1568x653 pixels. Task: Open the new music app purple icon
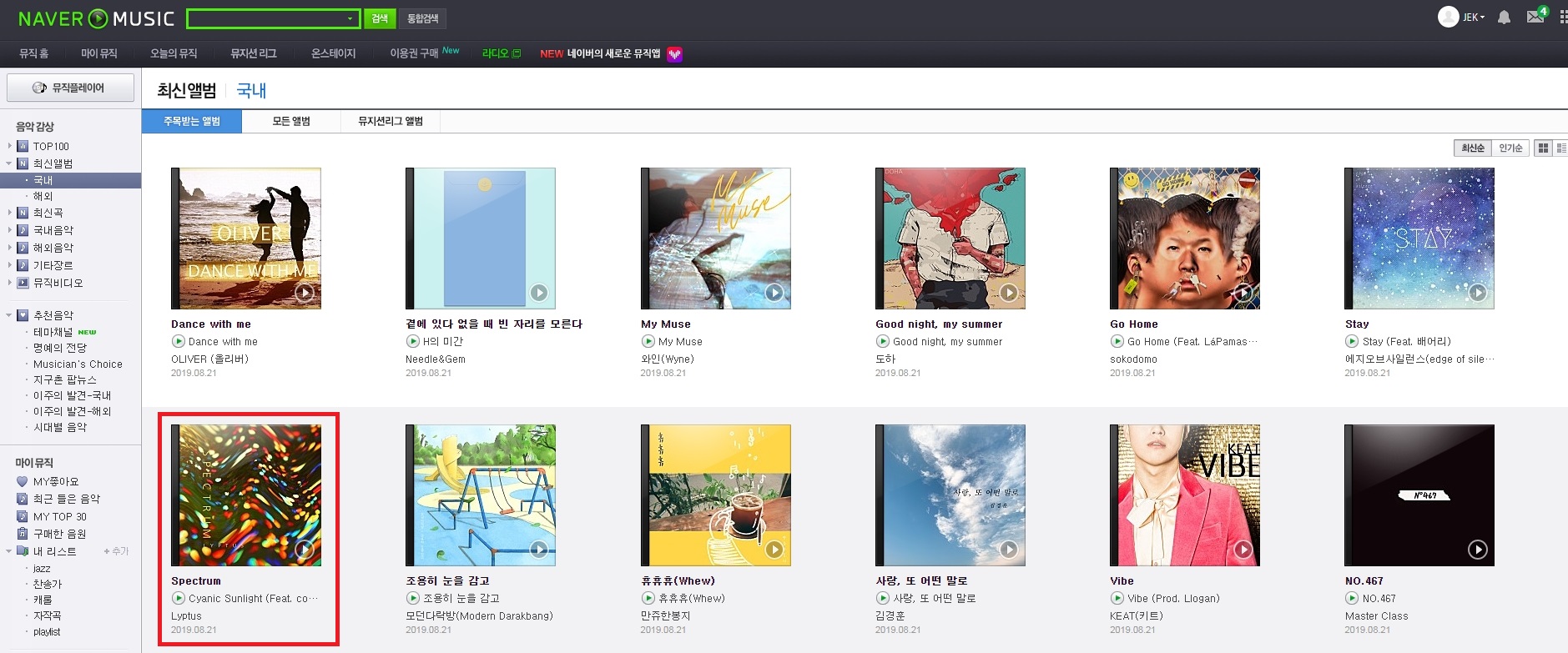click(674, 54)
